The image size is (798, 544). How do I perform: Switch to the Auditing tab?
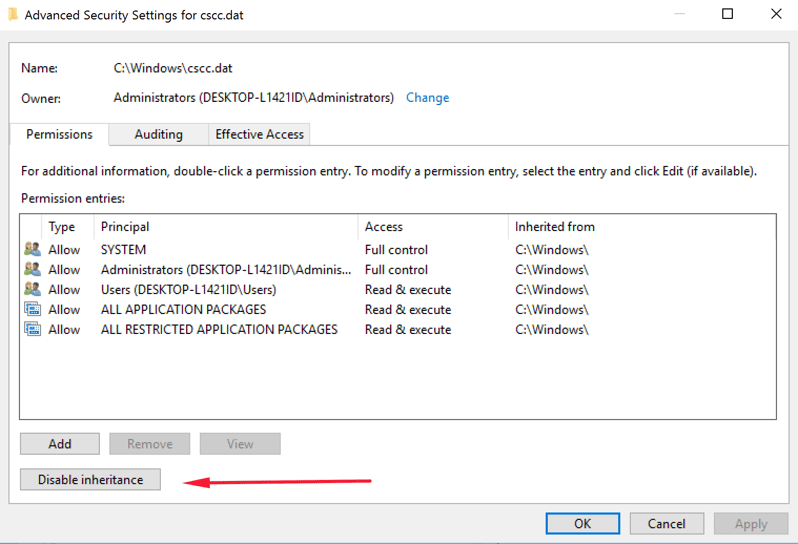(158, 134)
